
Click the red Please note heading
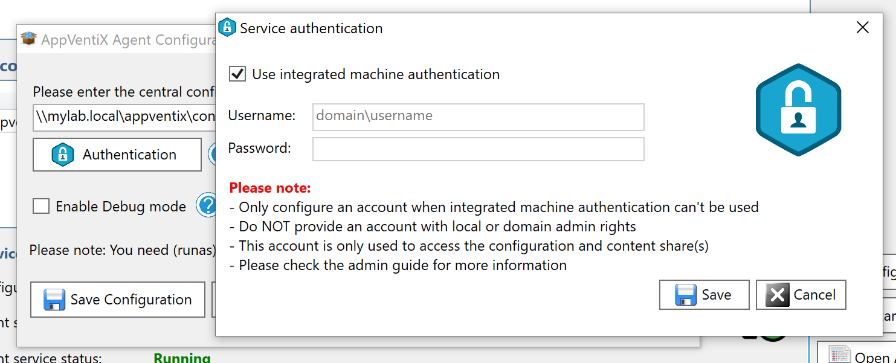coord(270,188)
